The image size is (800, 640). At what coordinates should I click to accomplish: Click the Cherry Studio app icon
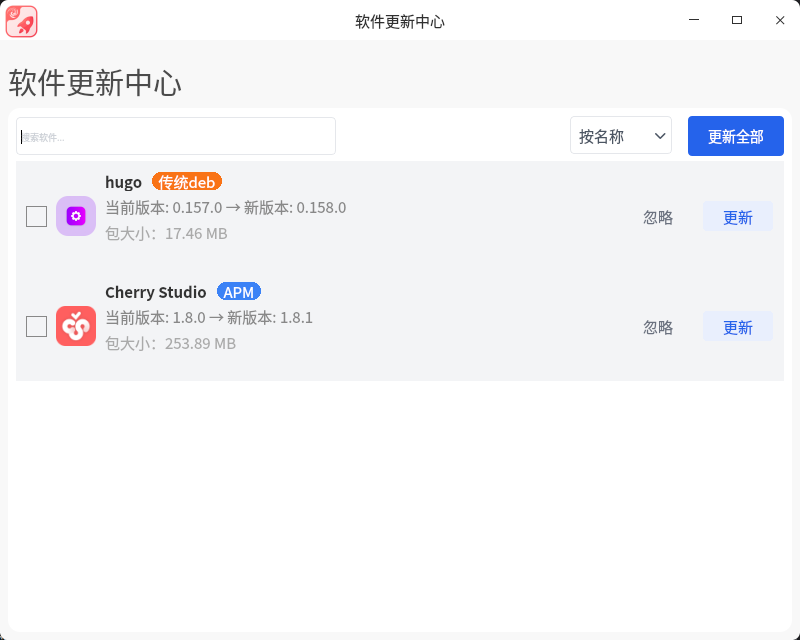pos(76,326)
